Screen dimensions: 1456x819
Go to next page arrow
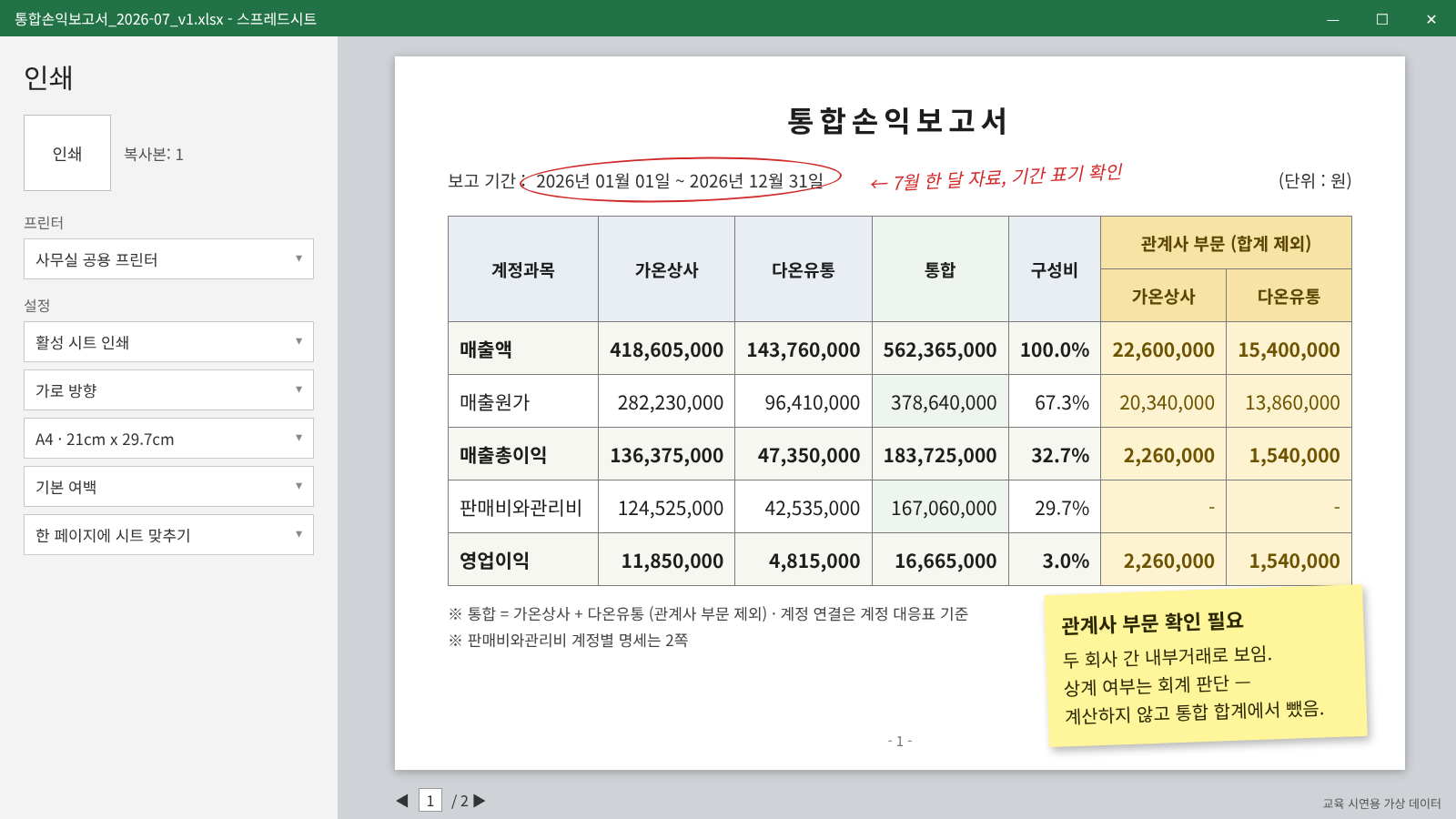click(480, 801)
